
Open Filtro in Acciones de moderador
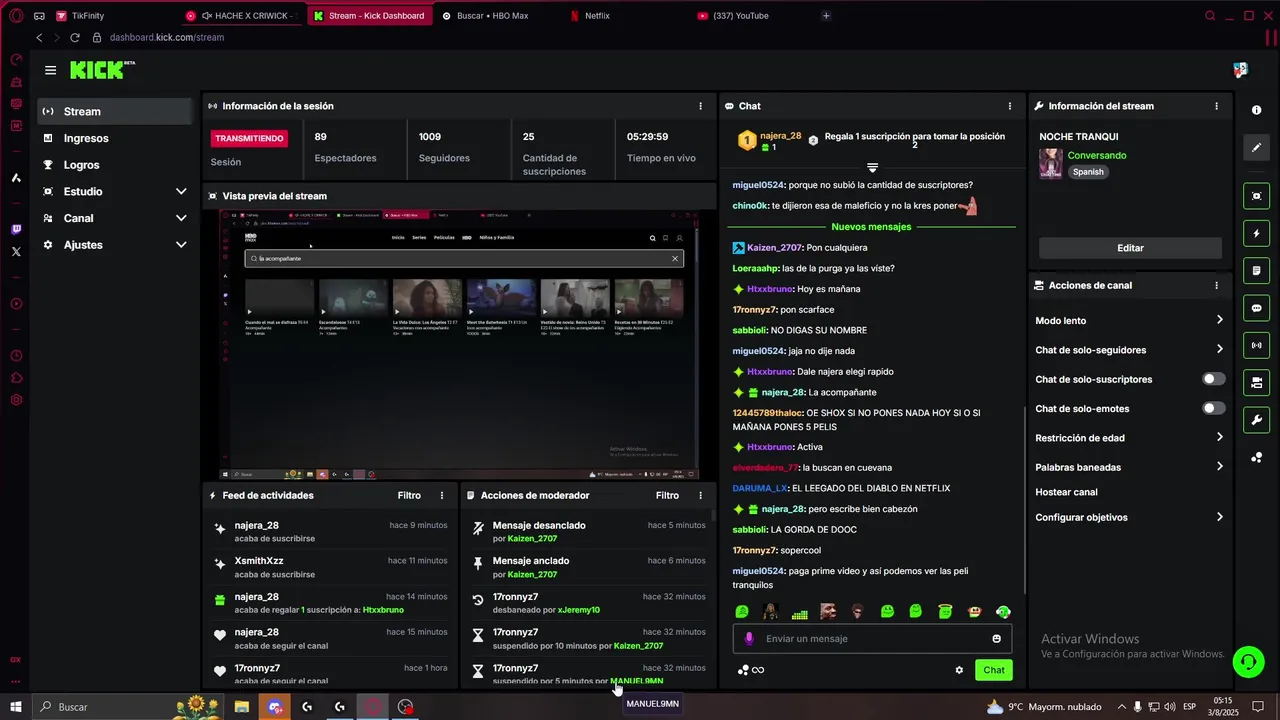(x=667, y=495)
